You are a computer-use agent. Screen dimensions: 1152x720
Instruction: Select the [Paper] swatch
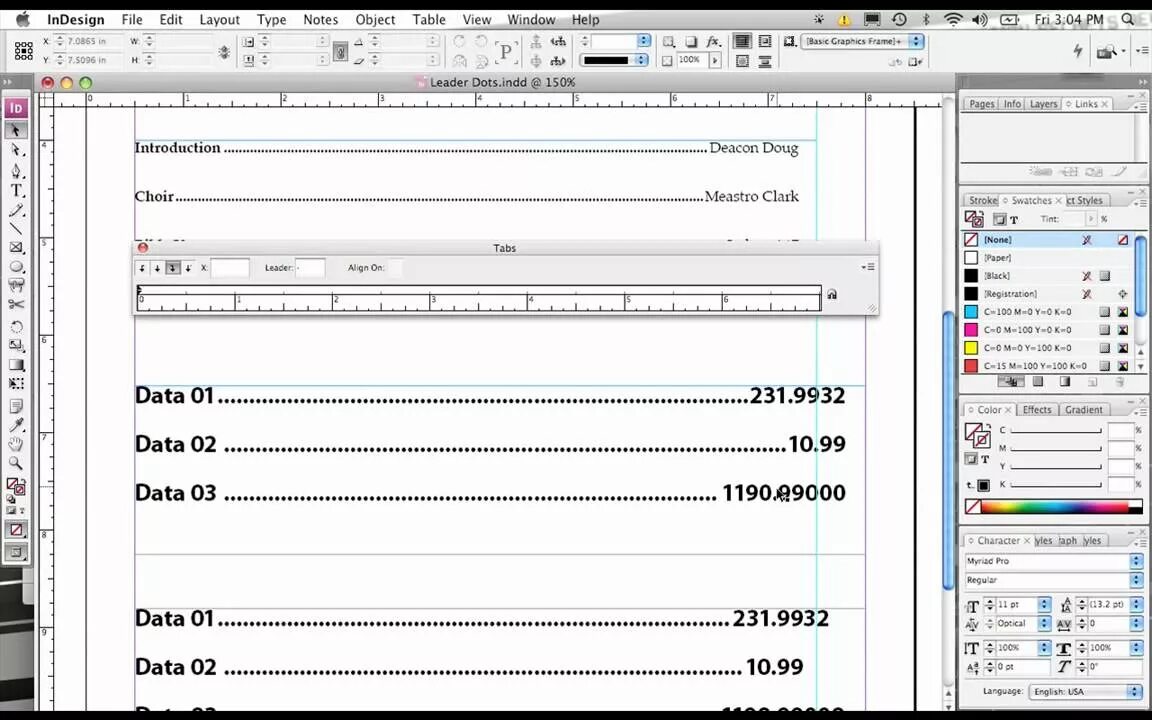pos(1047,258)
